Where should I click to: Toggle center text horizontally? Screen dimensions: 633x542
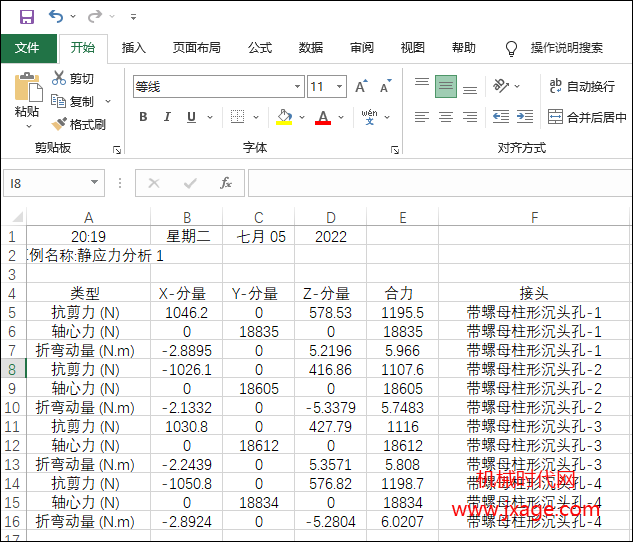click(446, 117)
